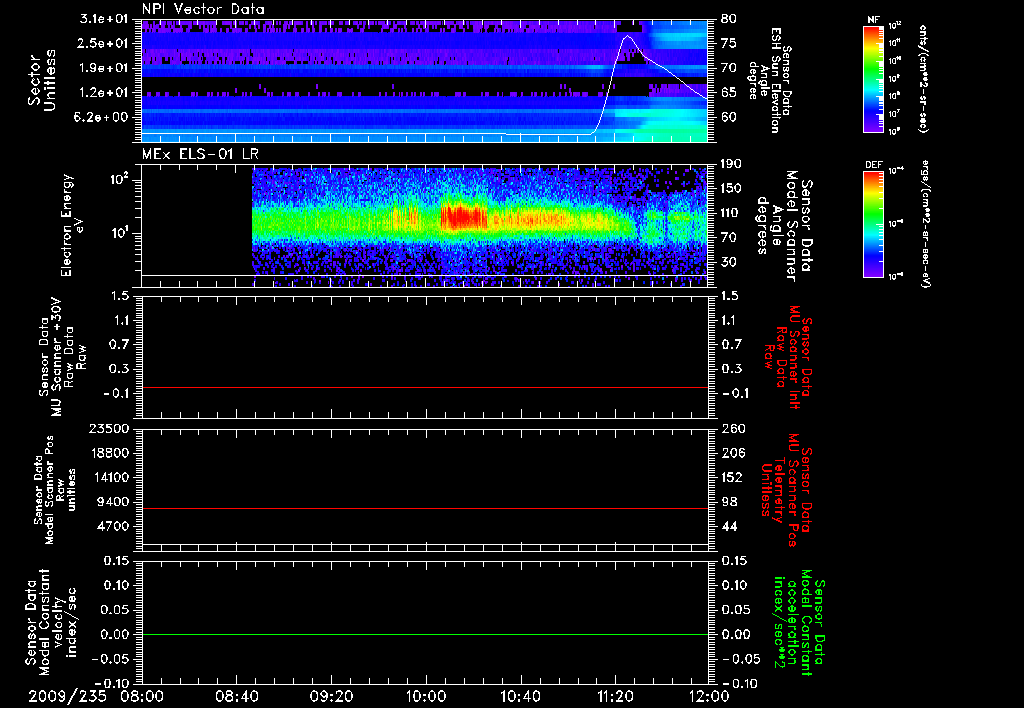Click the "14100" scanner position tick label
Image resolution: width=1024 pixels, height=708 pixels.
click(x=112, y=477)
